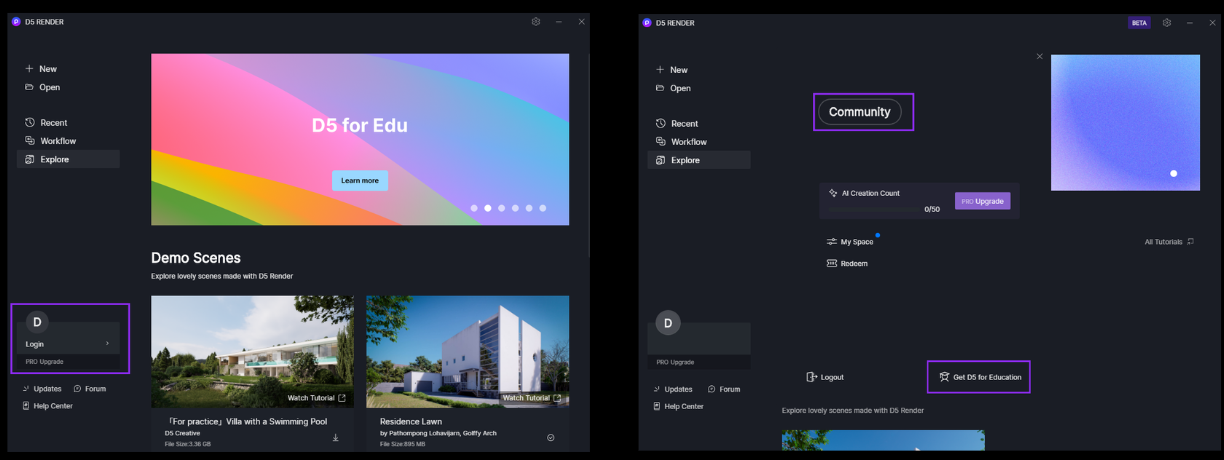The height and width of the screenshot is (460, 1224).
Task: Watch Tutorial link on Villa Swimming Pool thumbnail
Action: [x=317, y=398]
